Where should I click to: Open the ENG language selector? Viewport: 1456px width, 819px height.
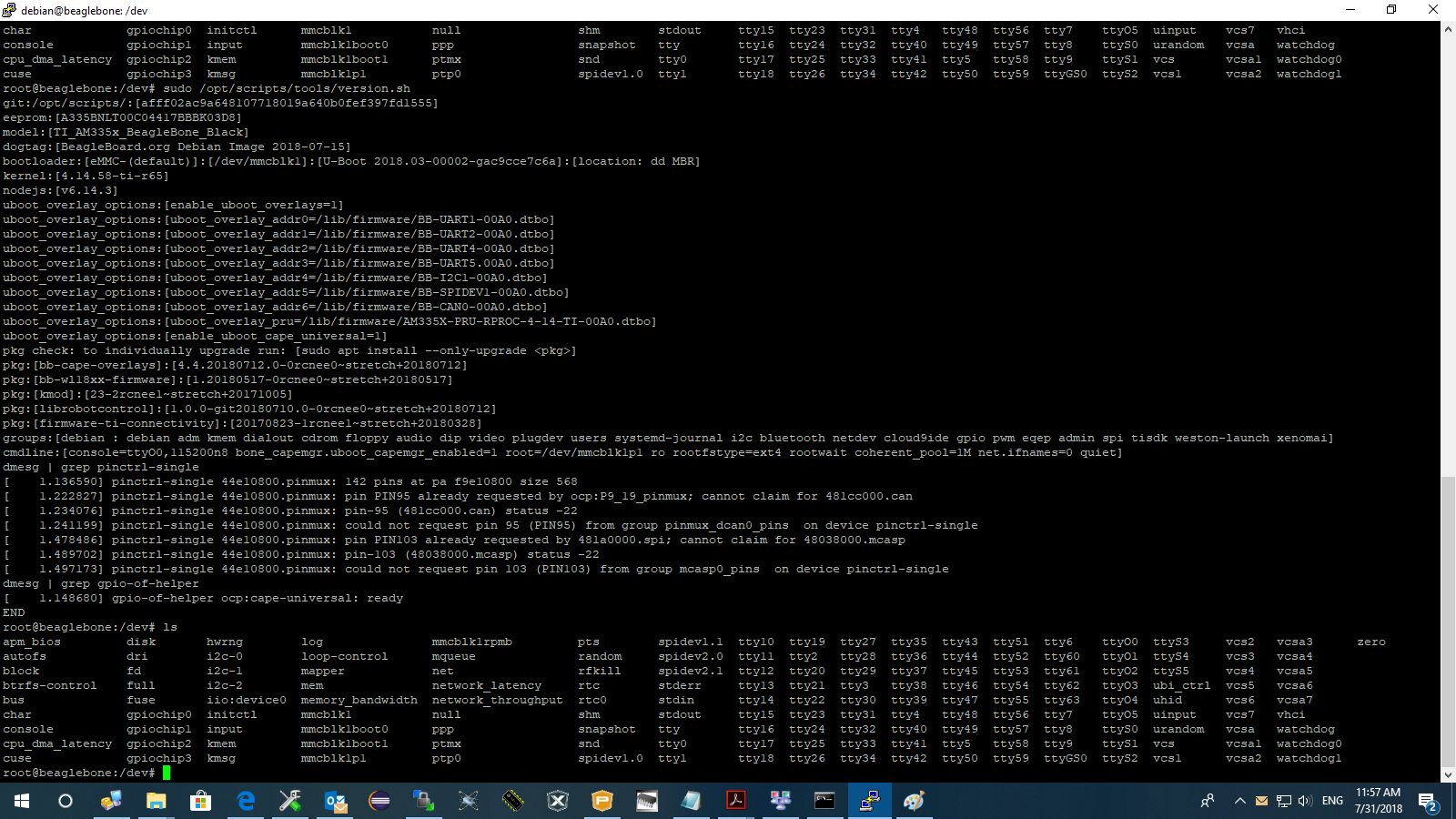click(1332, 802)
